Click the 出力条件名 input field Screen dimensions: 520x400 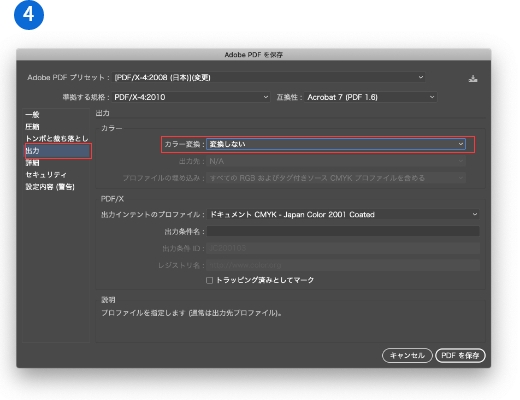(343, 231)
